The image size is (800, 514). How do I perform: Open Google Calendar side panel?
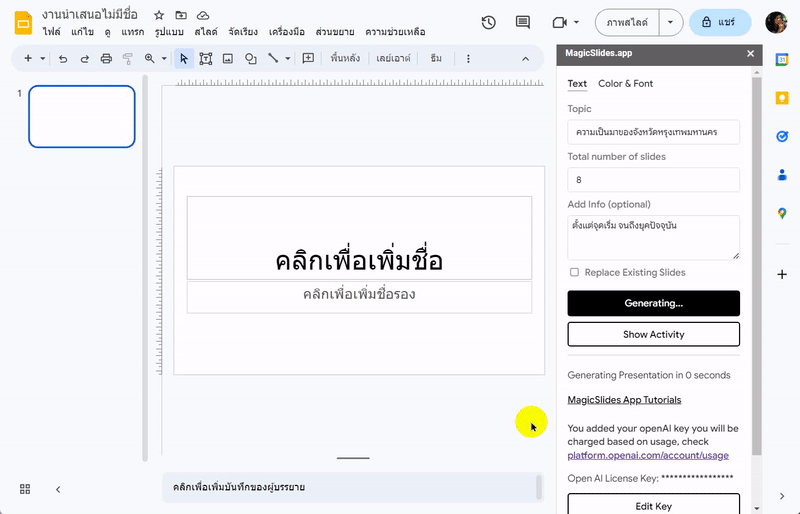[782, 60]
